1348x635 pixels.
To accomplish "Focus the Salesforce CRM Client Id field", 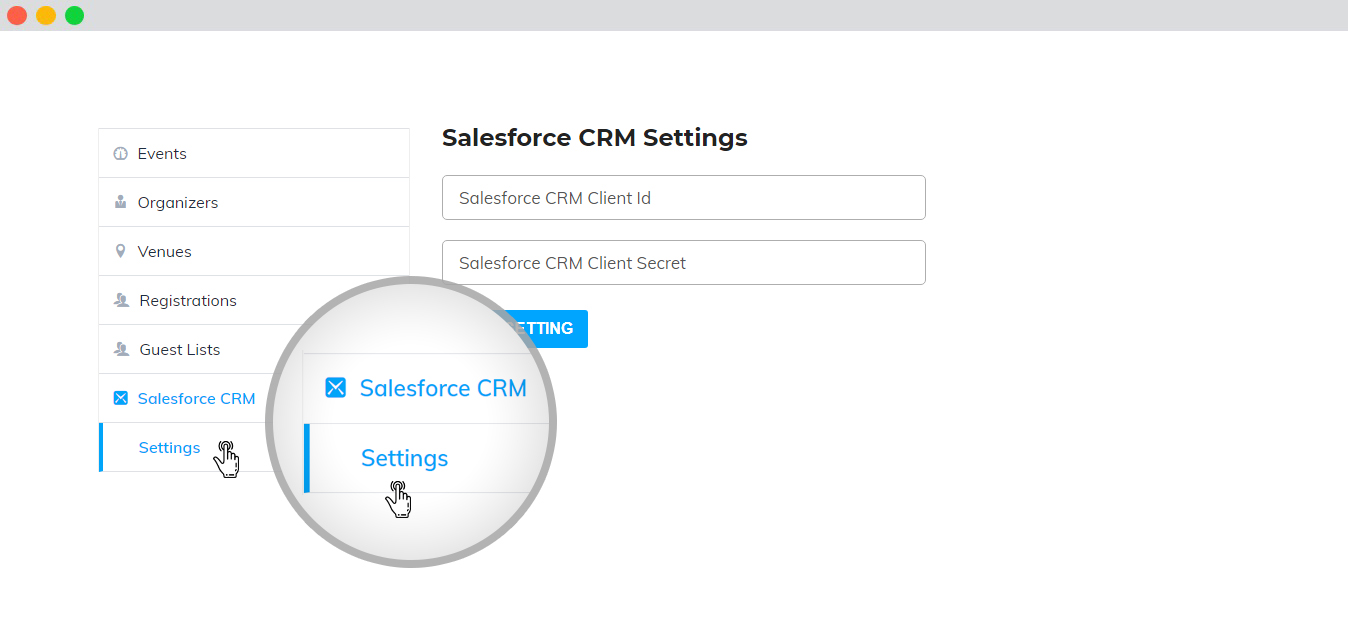I will point(684,198).
